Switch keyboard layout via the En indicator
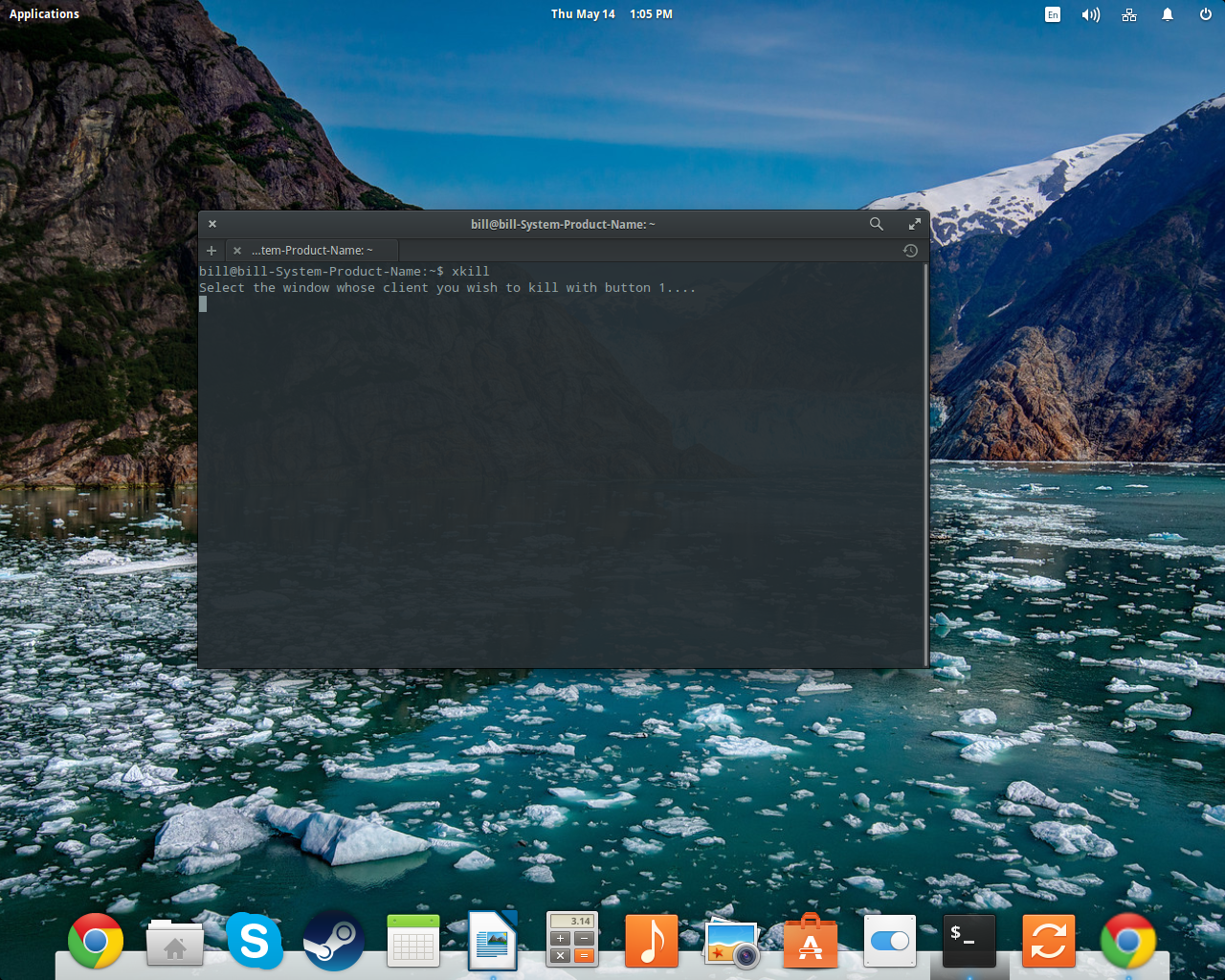Screen dimensions: 1225x980 (1053, 13)
